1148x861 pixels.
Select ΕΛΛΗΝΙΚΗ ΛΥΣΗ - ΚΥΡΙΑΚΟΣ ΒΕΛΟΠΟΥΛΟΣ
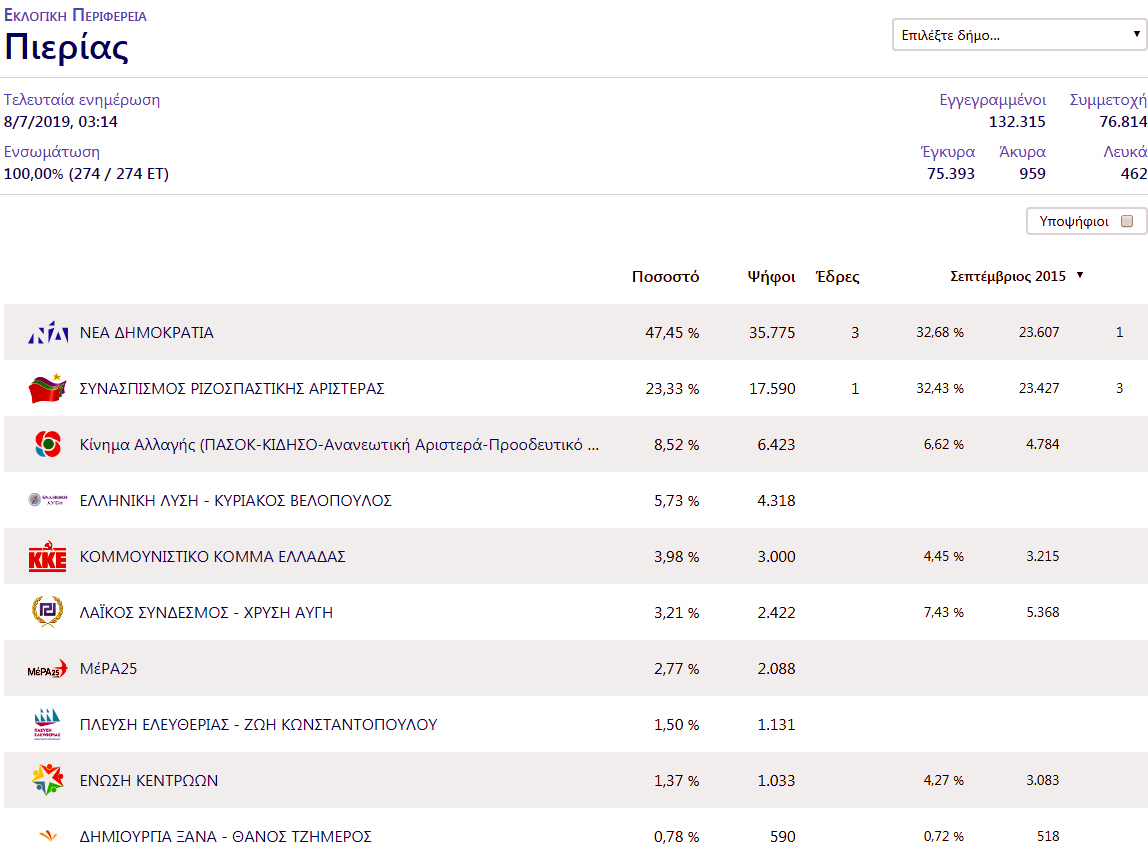tap(235, 501)
